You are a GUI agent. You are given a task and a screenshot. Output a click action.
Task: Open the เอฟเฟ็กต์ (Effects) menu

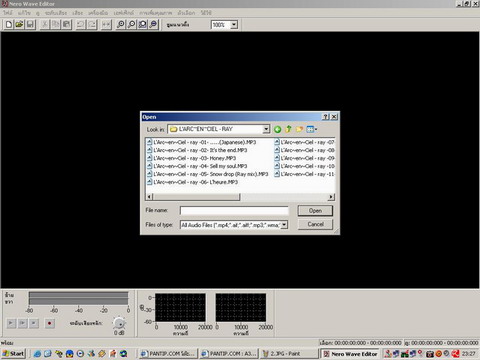124,13
